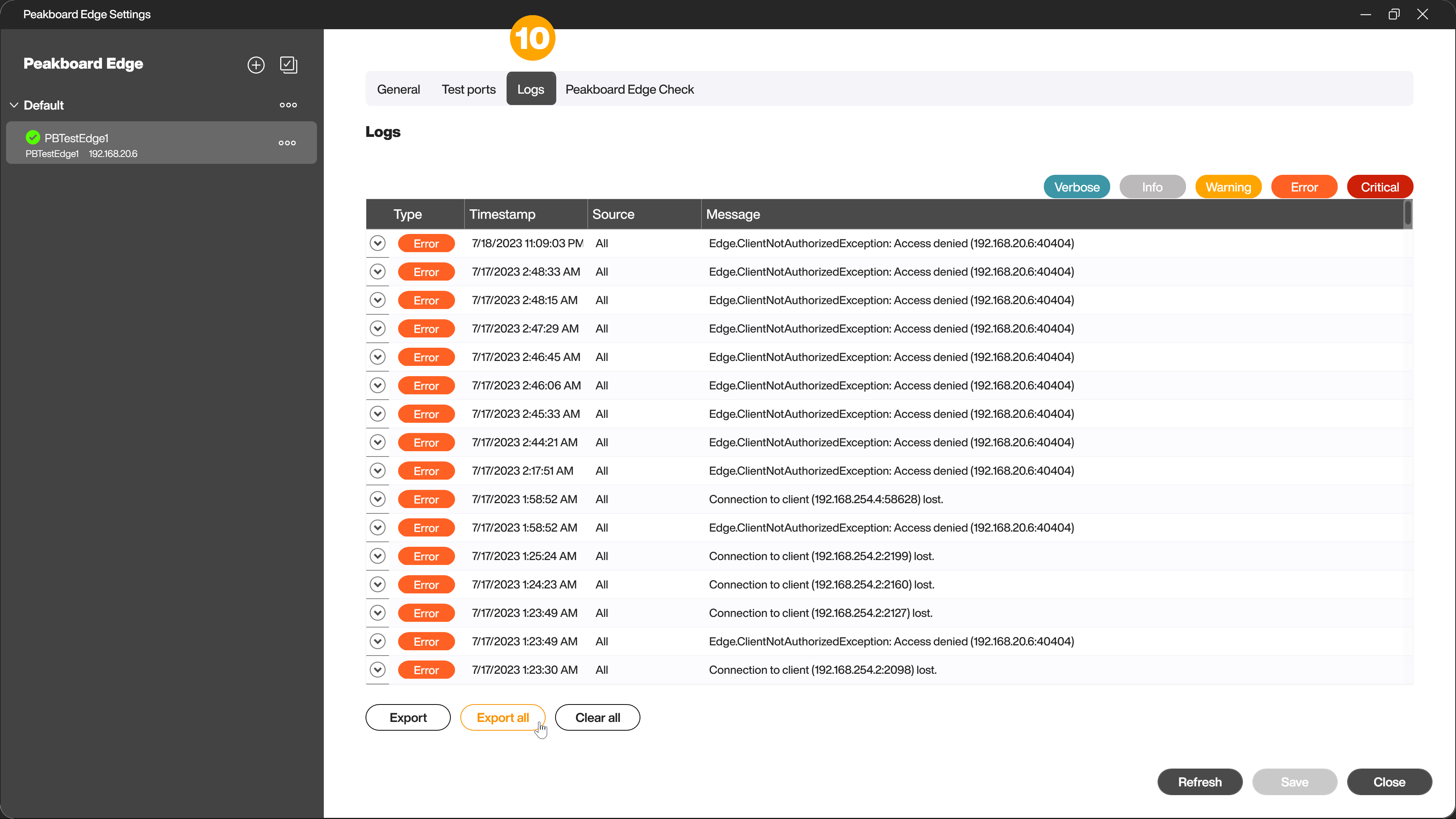Open the Default group three-dots menu

(x=288, y=105)
